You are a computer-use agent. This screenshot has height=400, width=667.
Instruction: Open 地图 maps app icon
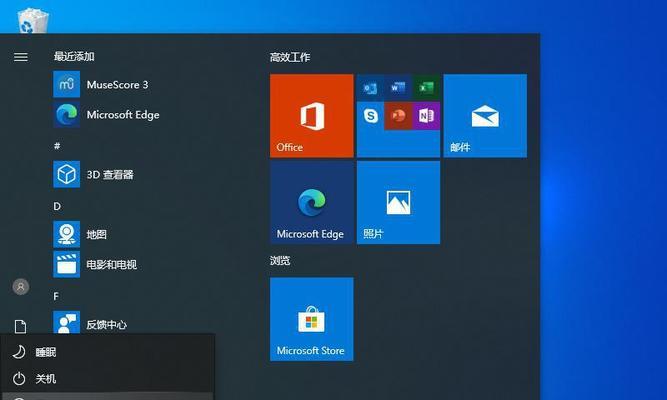point(66,234)
